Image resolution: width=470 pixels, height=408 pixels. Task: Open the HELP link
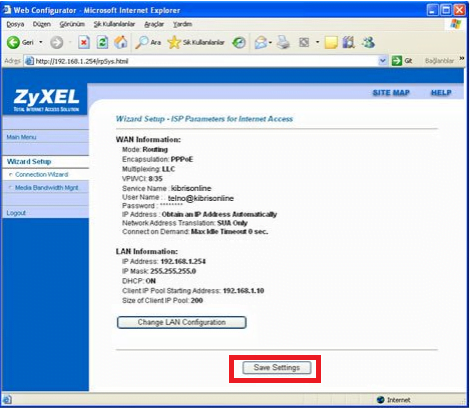point(441,93)
